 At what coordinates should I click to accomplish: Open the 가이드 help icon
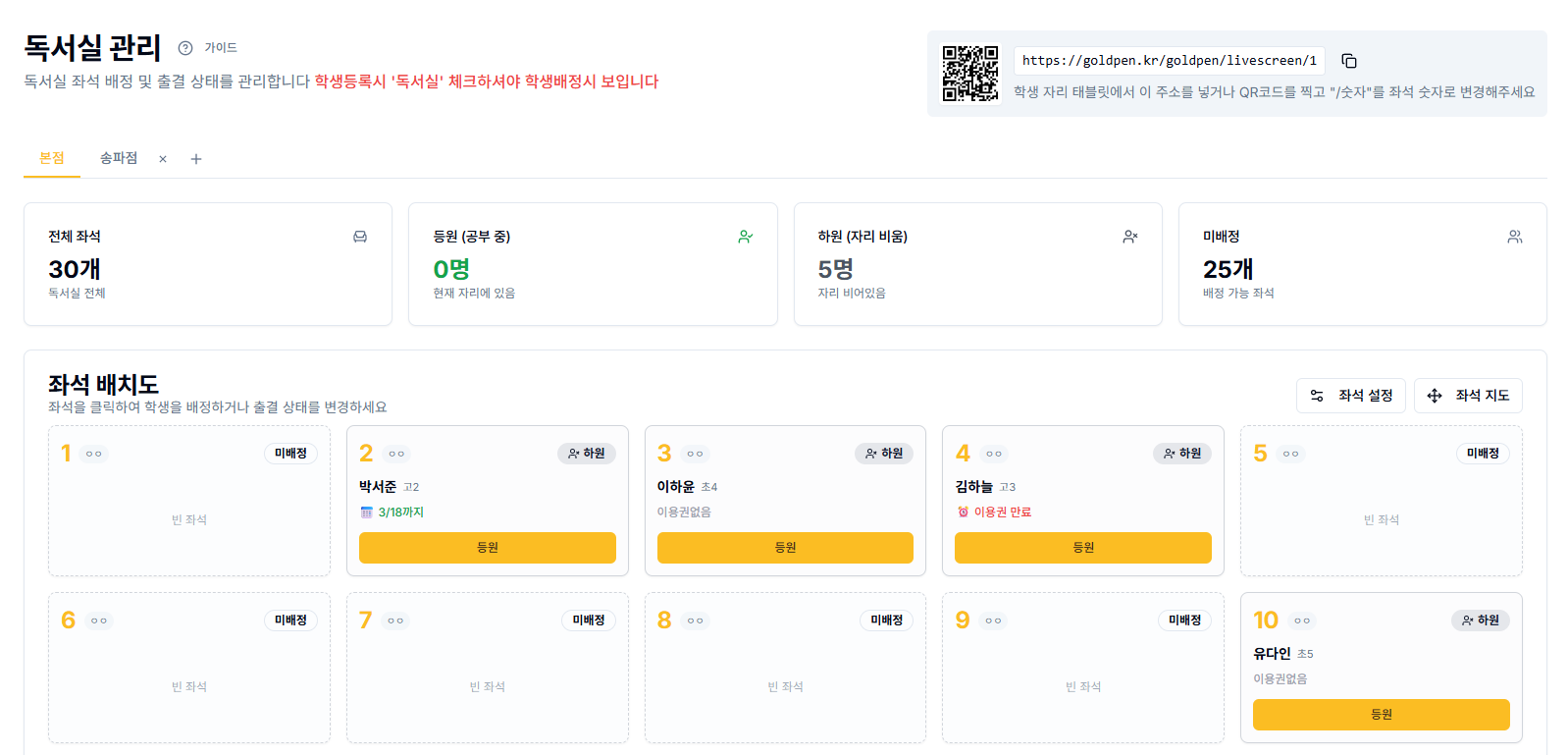tap(185, 48)
